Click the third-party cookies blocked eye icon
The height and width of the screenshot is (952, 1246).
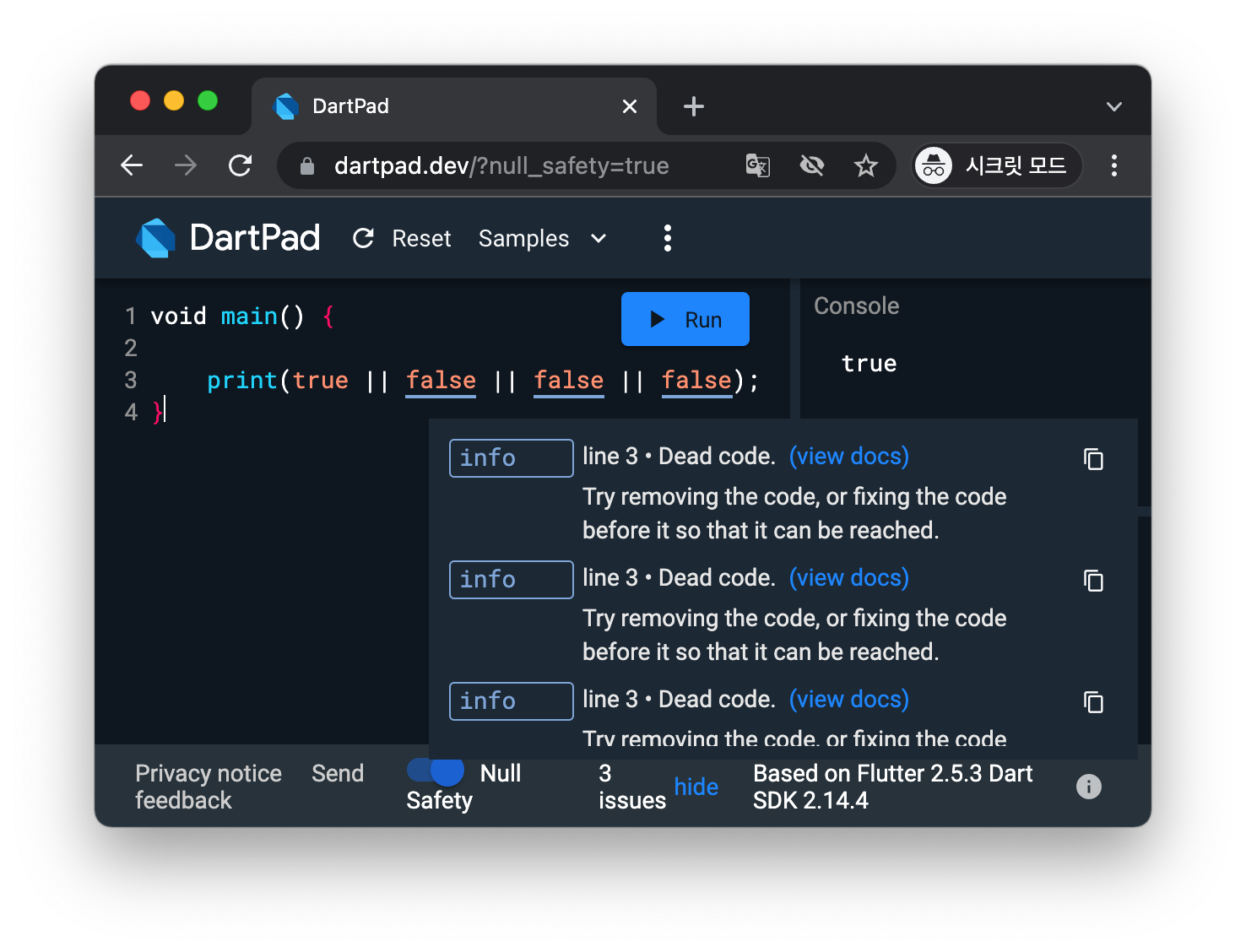point(811,165)
